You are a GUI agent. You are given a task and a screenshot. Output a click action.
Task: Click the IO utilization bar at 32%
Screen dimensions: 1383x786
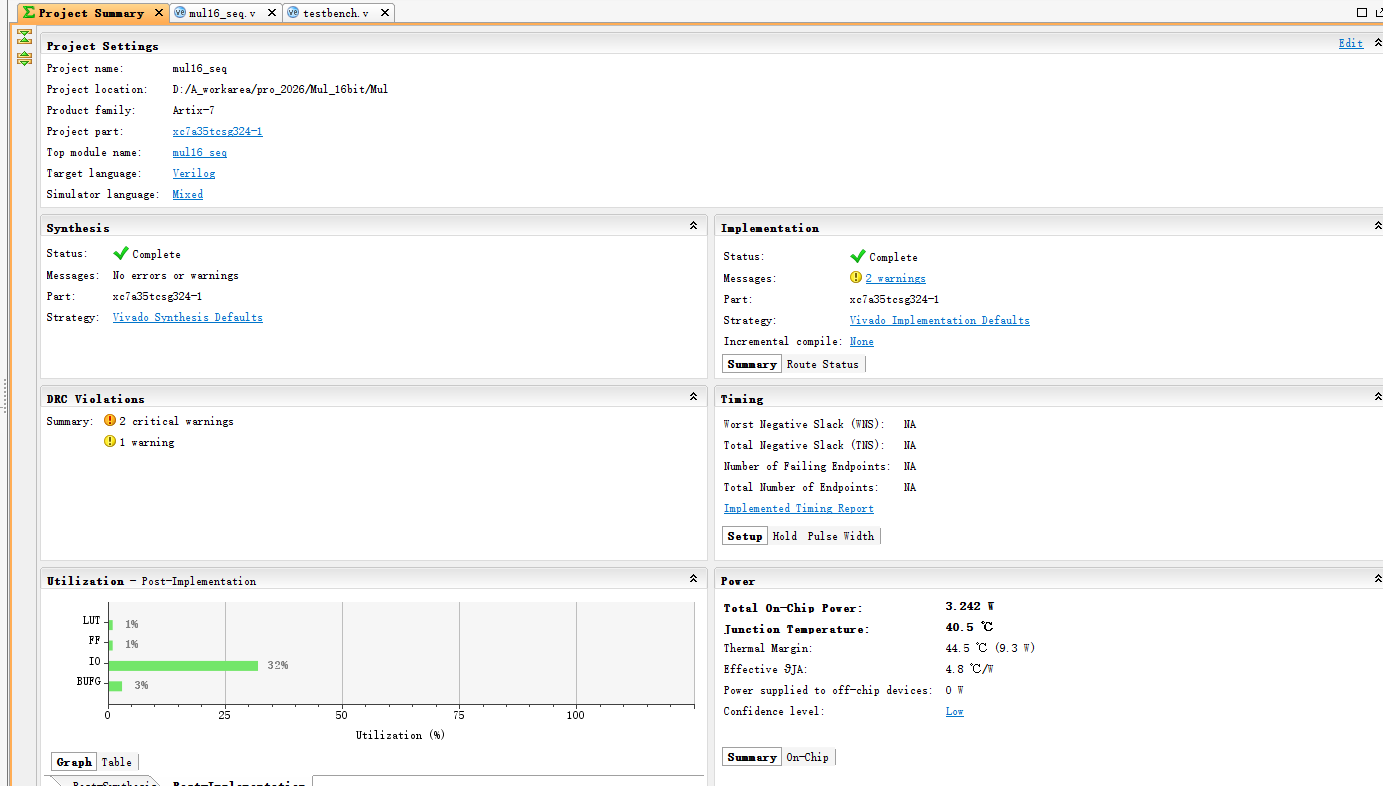tap(183, 665)
